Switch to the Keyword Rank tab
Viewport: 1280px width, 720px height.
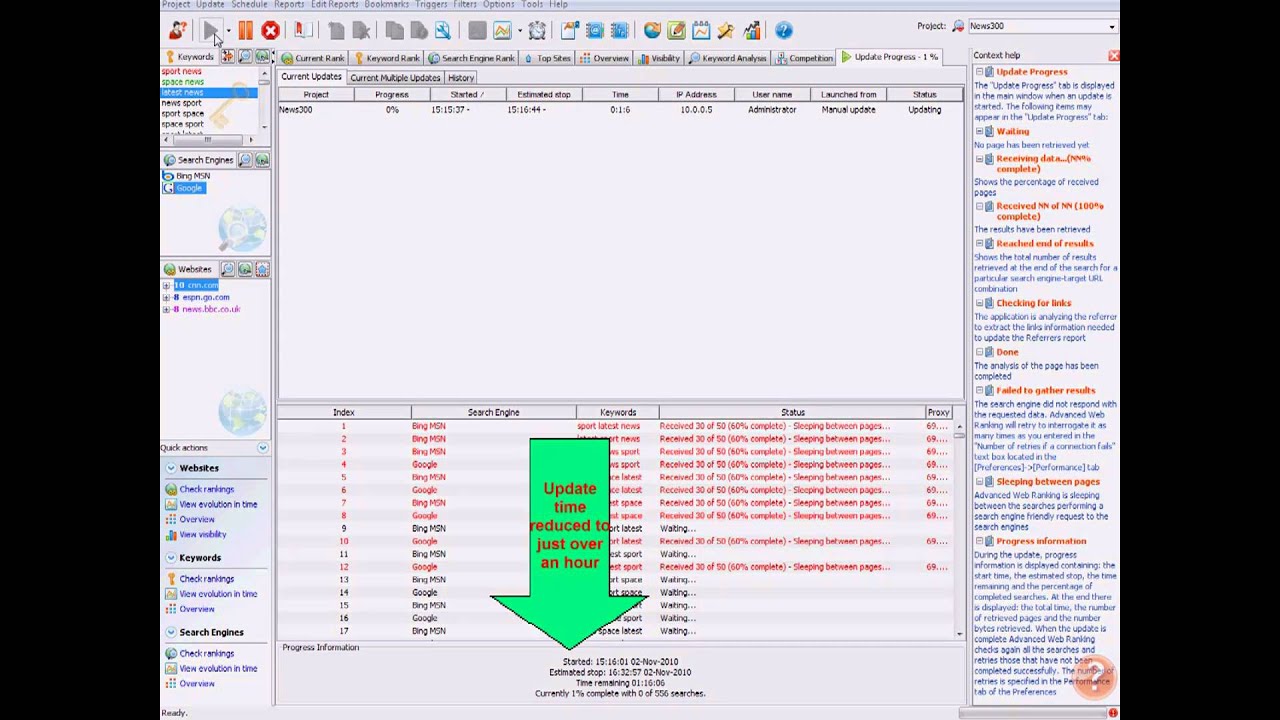point(387,58)
